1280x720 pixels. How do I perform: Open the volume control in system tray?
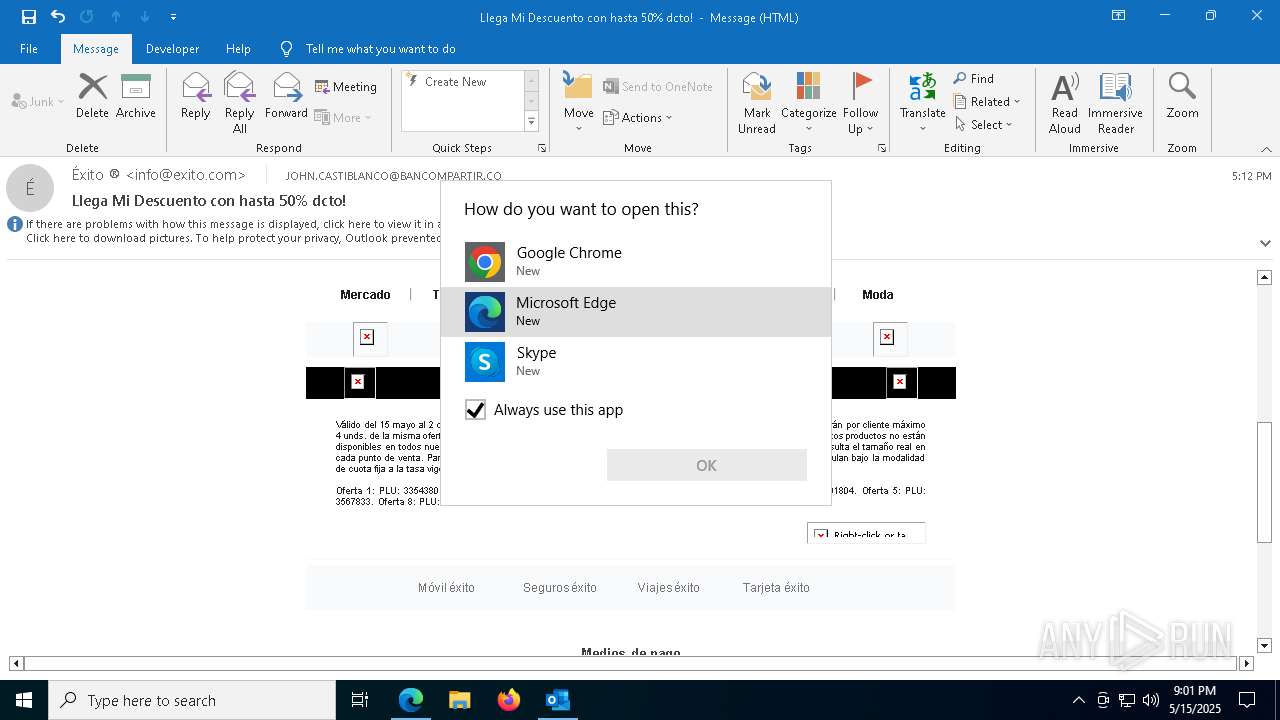[x=1151, y=700]
